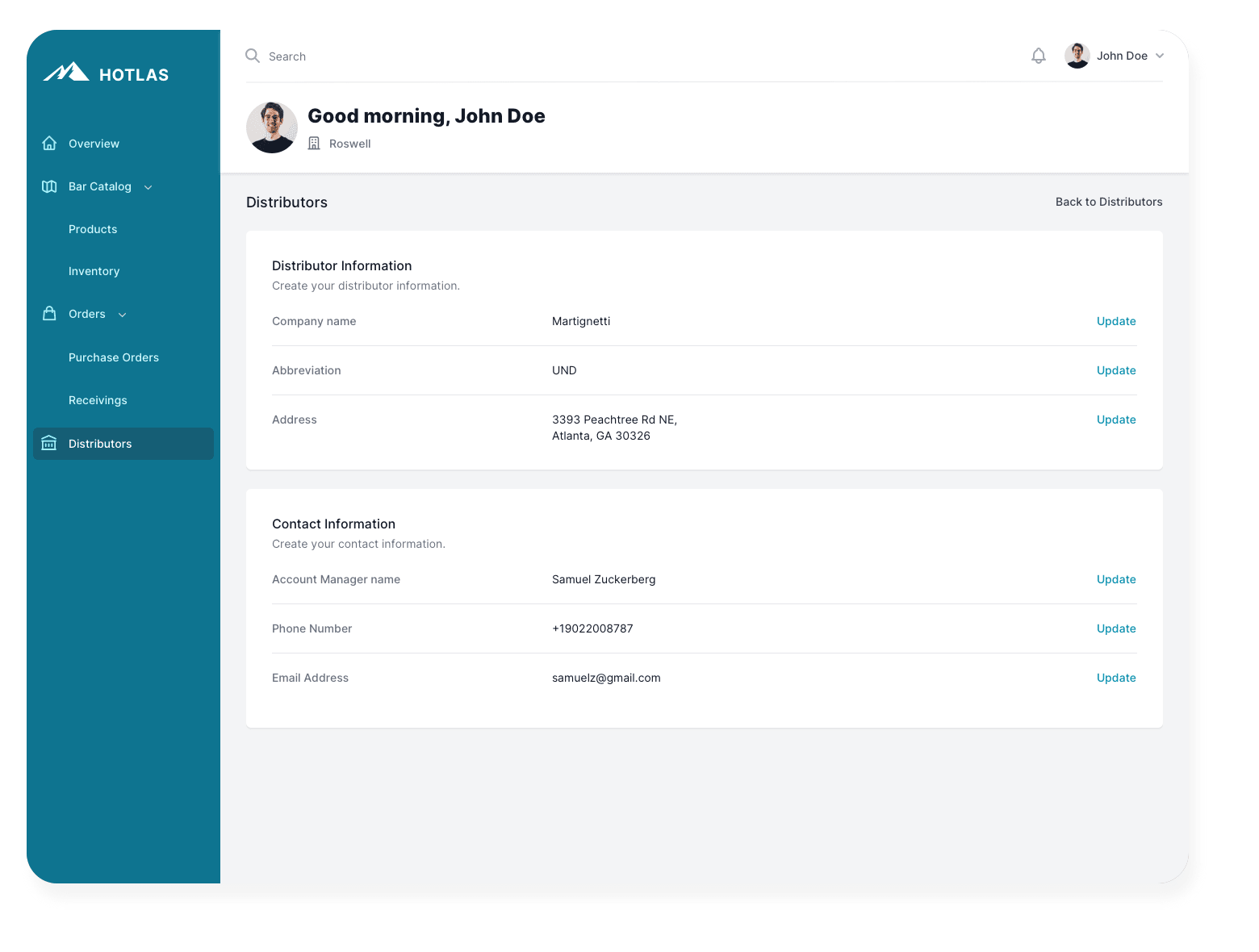Image resolution: width=1259 pixels, height=952 pixels.
Task: Click the Phone Number label
Action: 312,628
